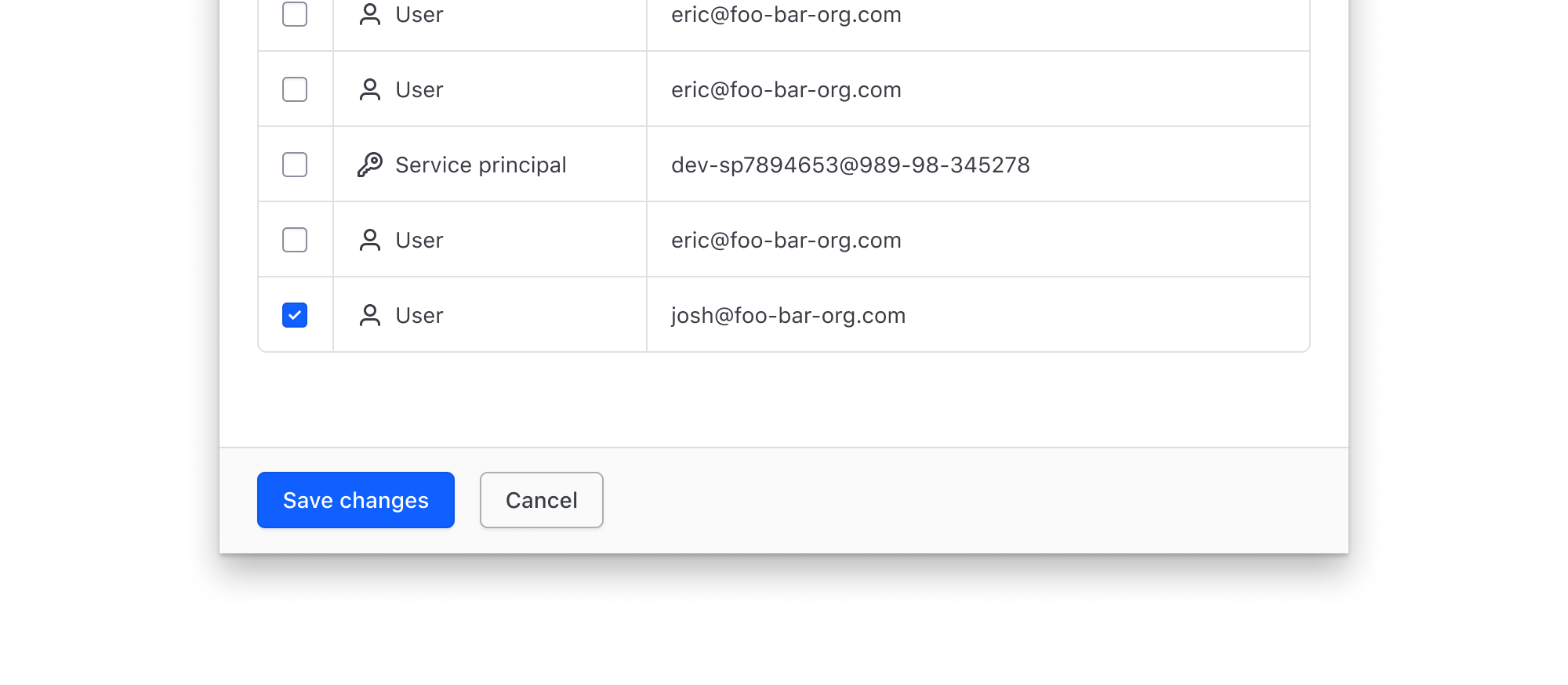Click user icon in the cut-off topmost row
This screenshot has height=685, width=1568.
click(369, 14)
